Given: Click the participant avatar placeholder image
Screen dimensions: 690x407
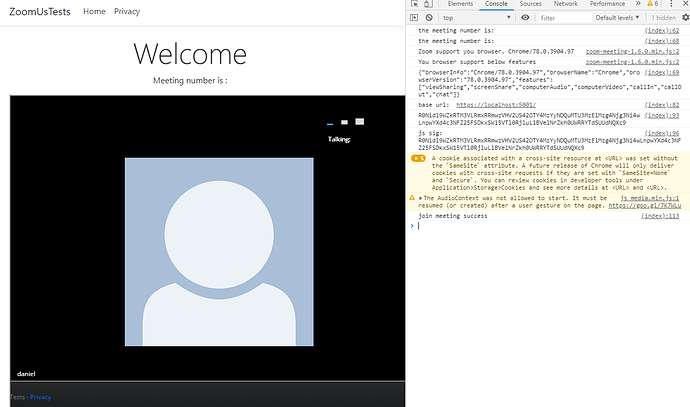Looking at the screenshot, I should [x=219, y=252].
